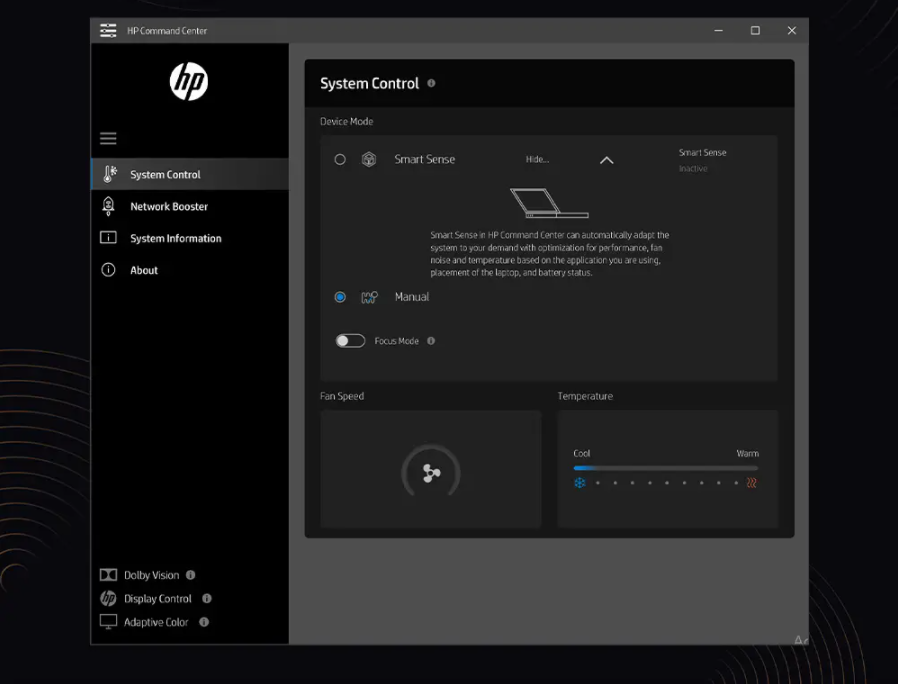Click the Cool to Warm temperature slider bar
Viewport: 898px width, 684px height.
tap(665, 467)
